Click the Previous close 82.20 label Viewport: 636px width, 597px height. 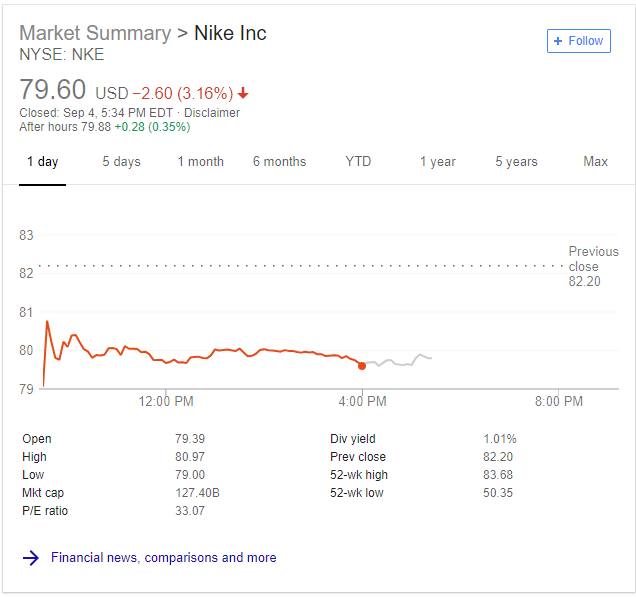pos(593,266)
